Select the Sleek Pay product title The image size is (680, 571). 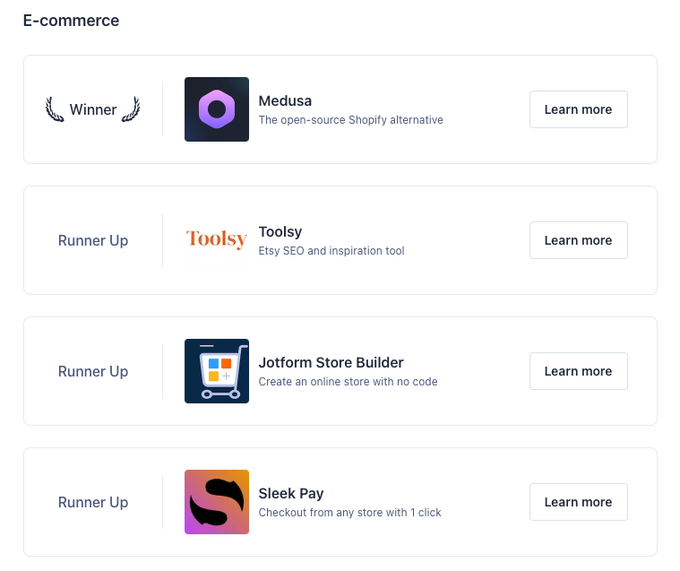coord(291,493)
